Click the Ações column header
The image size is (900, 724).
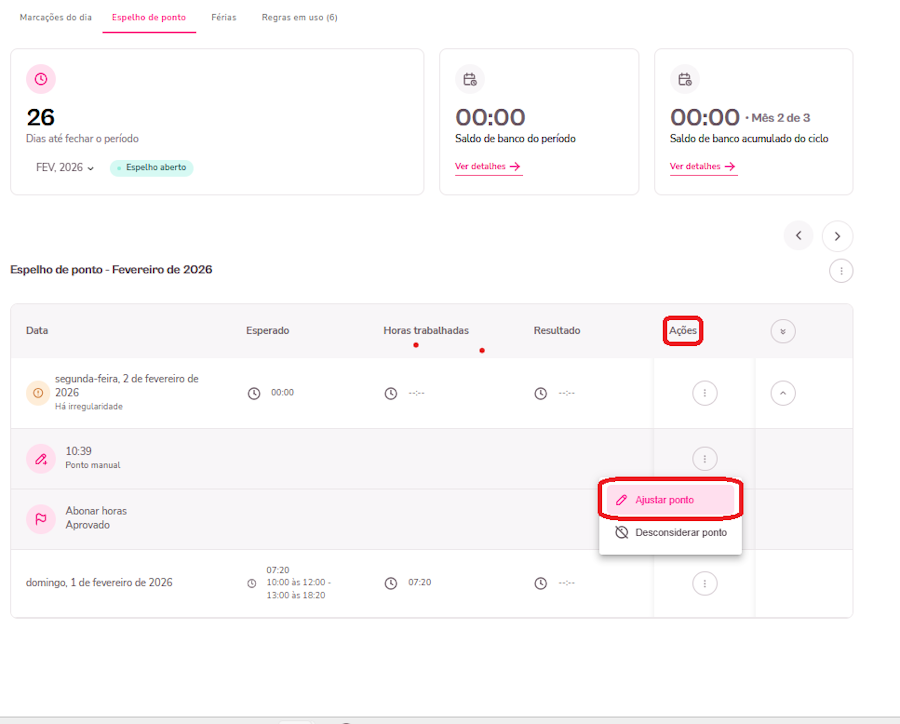click(682, 331)
